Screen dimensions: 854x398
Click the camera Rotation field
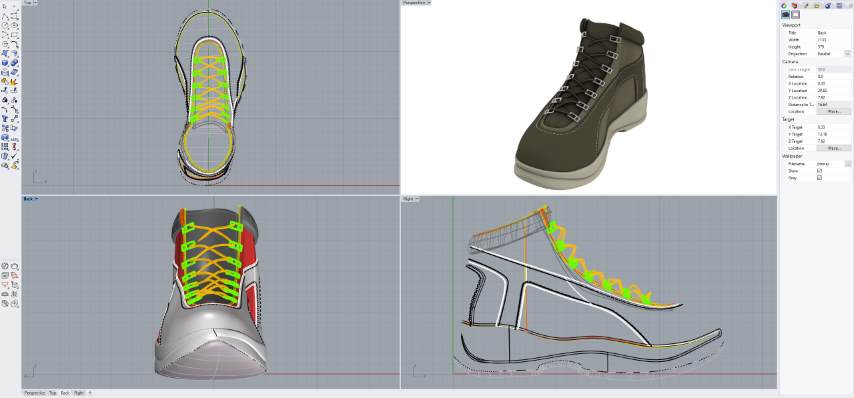833,76
